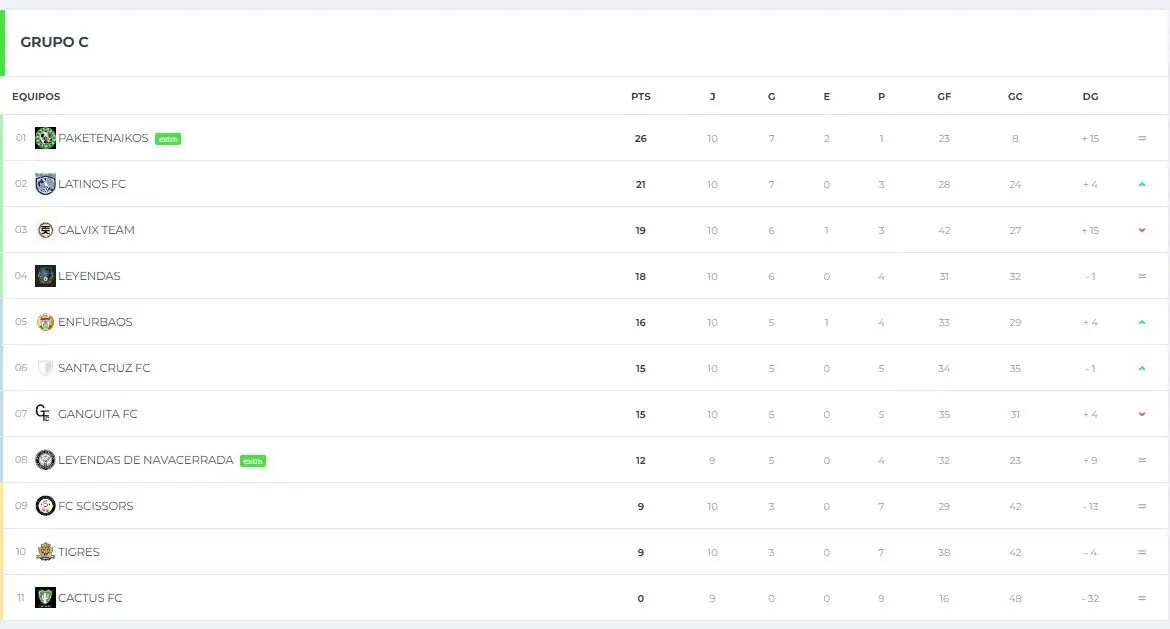Click the PTS column header

(641, 96)
